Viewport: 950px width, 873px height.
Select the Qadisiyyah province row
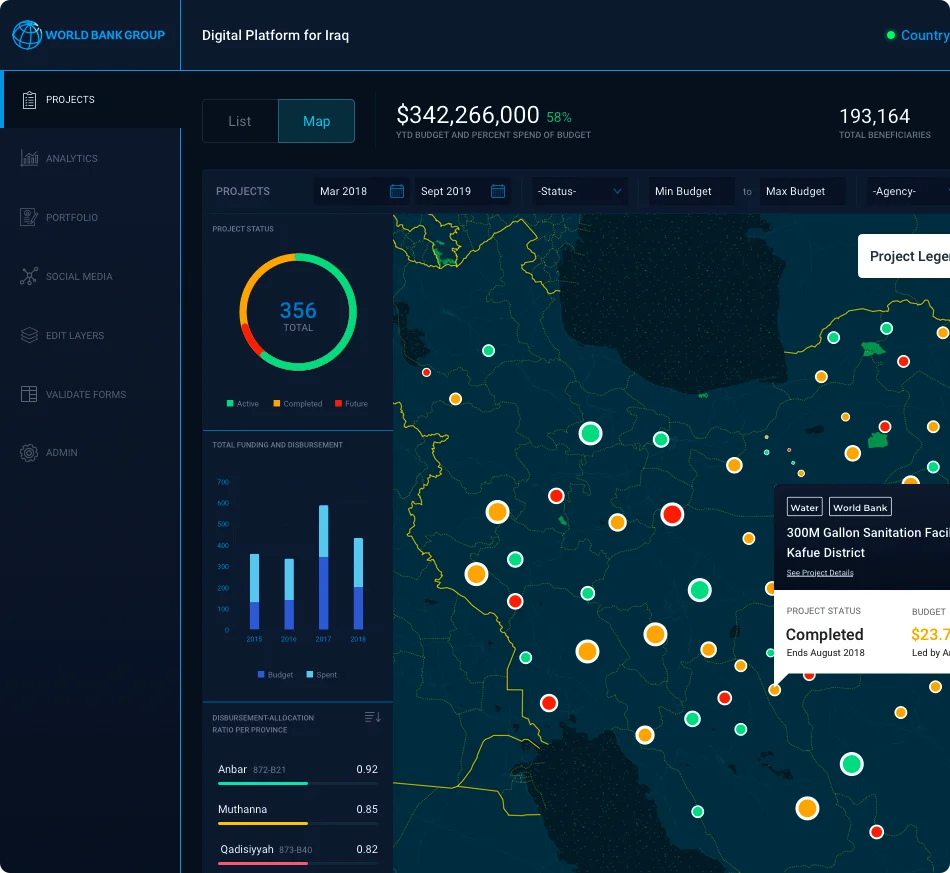(x=298, y=853)
